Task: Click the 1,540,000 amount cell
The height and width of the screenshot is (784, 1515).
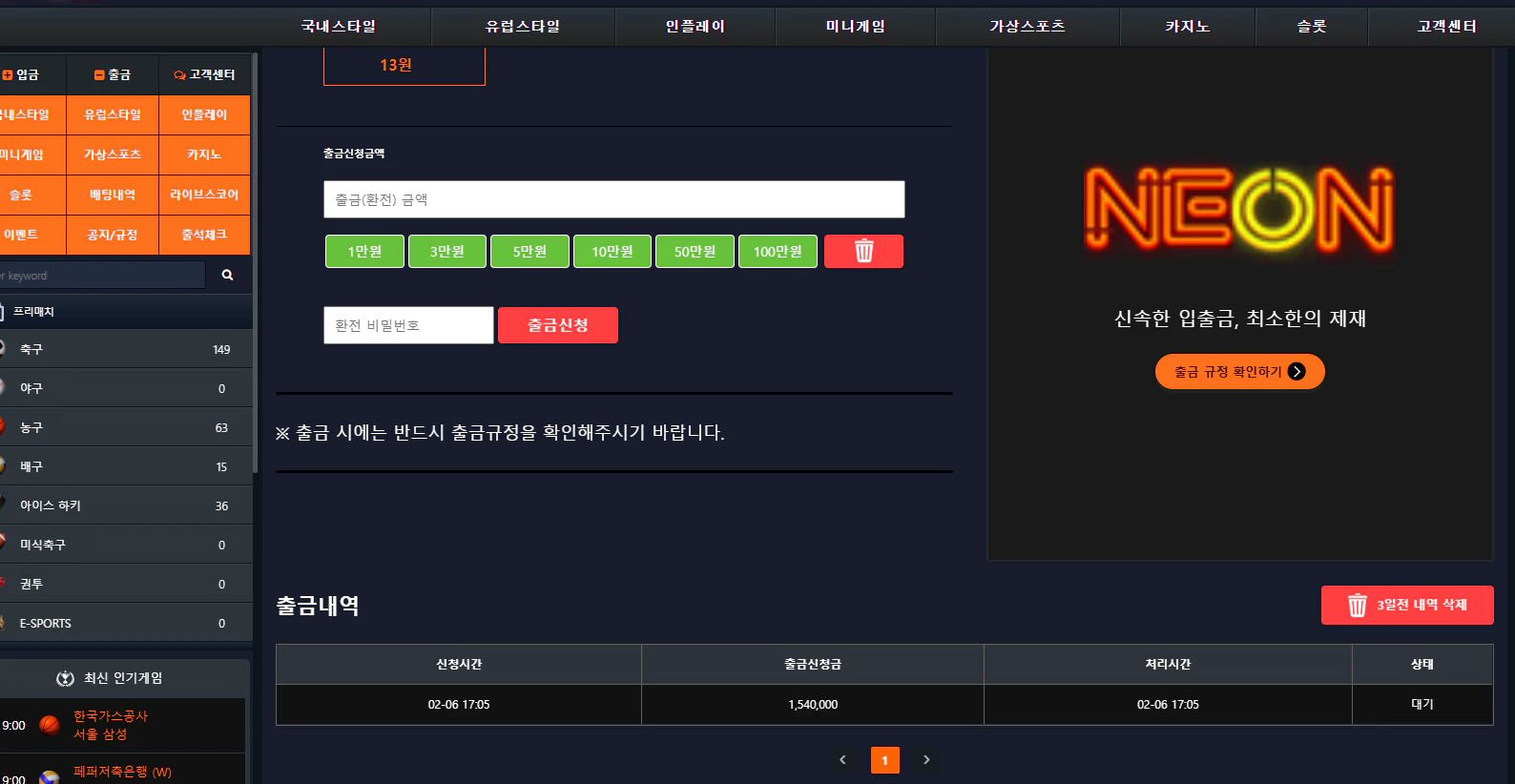Action: click(x=813, y=705)
